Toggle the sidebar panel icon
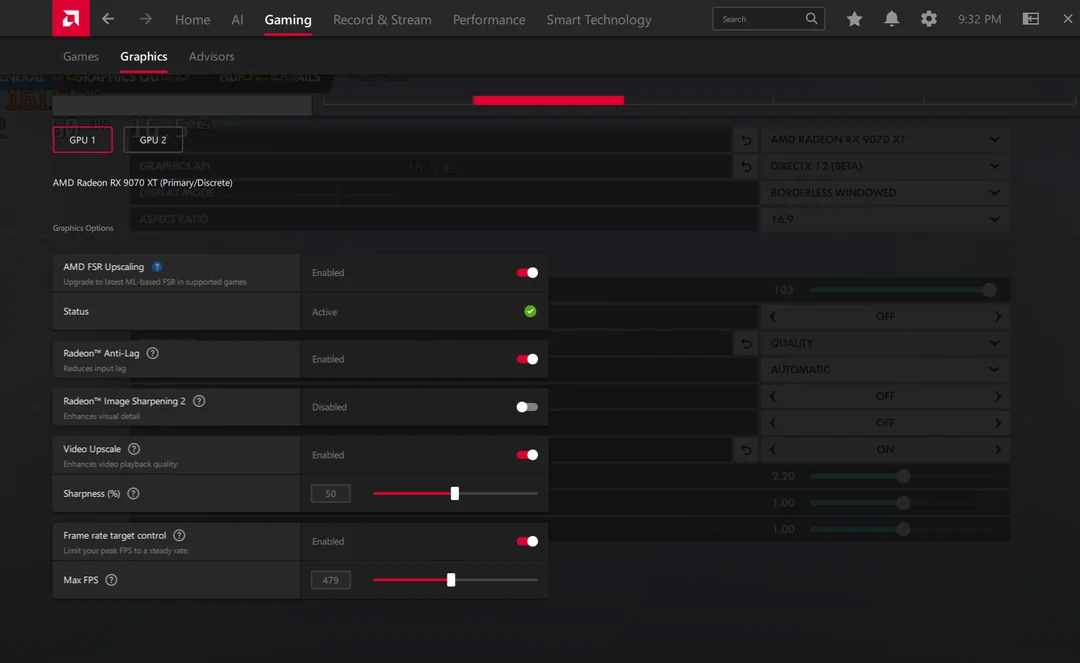This screenshot has height=663, width=1080. click(1030, 19)
